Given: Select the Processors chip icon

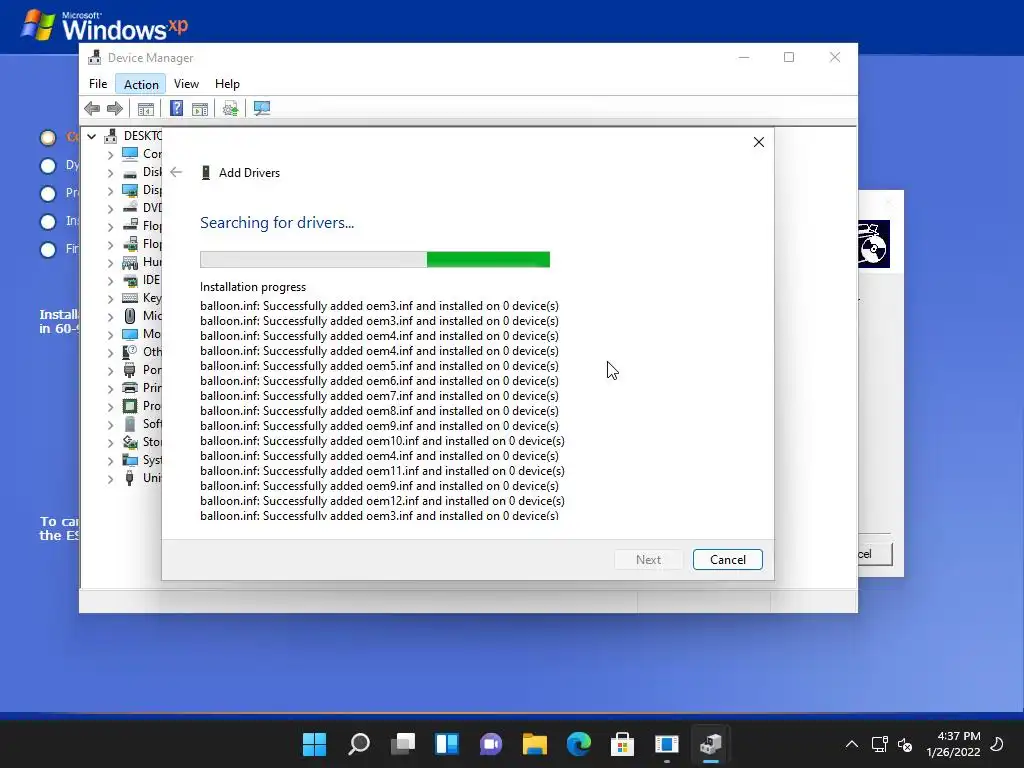Looking at the screenshot, I should pyautogui.click(x=130, y=406).
